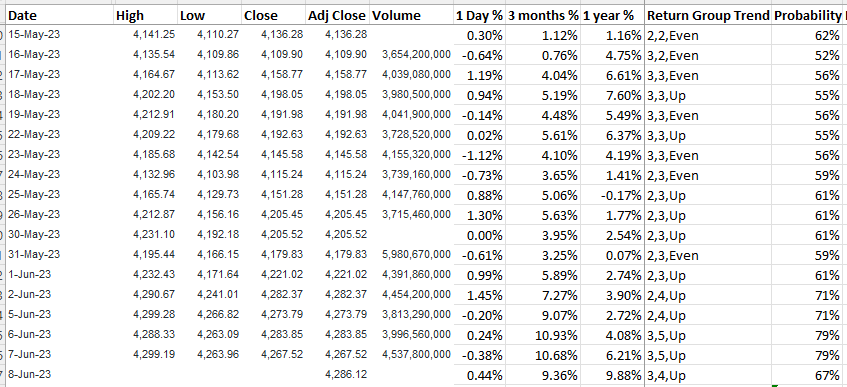This screenshot has width=847, height=387.
Task: Click volume cell 5,980,670,000
Action: tap(412, 255)
